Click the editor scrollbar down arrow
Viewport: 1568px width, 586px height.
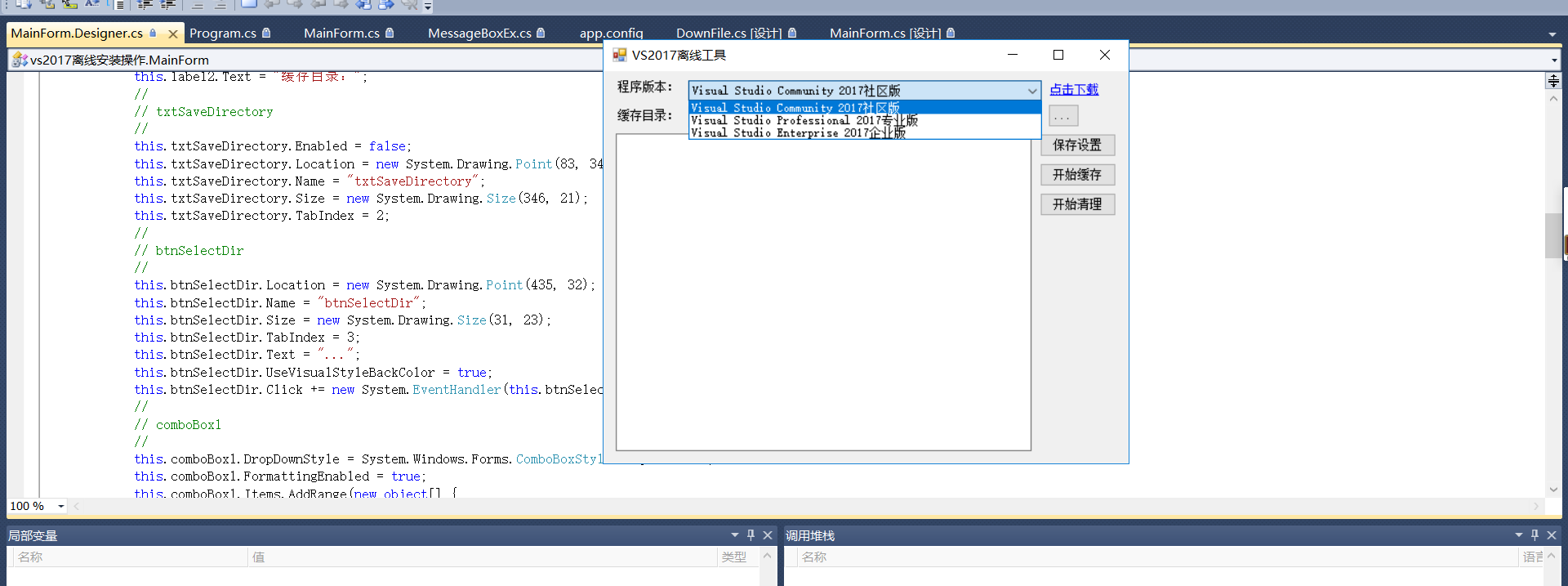tap(1553, 490)
